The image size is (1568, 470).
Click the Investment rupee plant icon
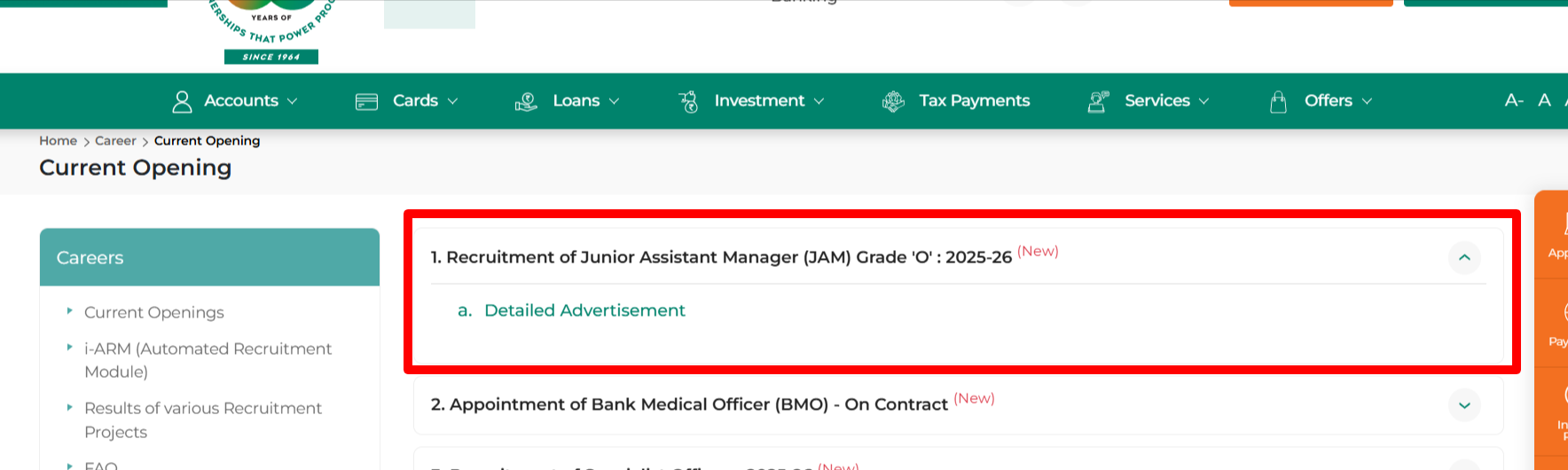688,102
